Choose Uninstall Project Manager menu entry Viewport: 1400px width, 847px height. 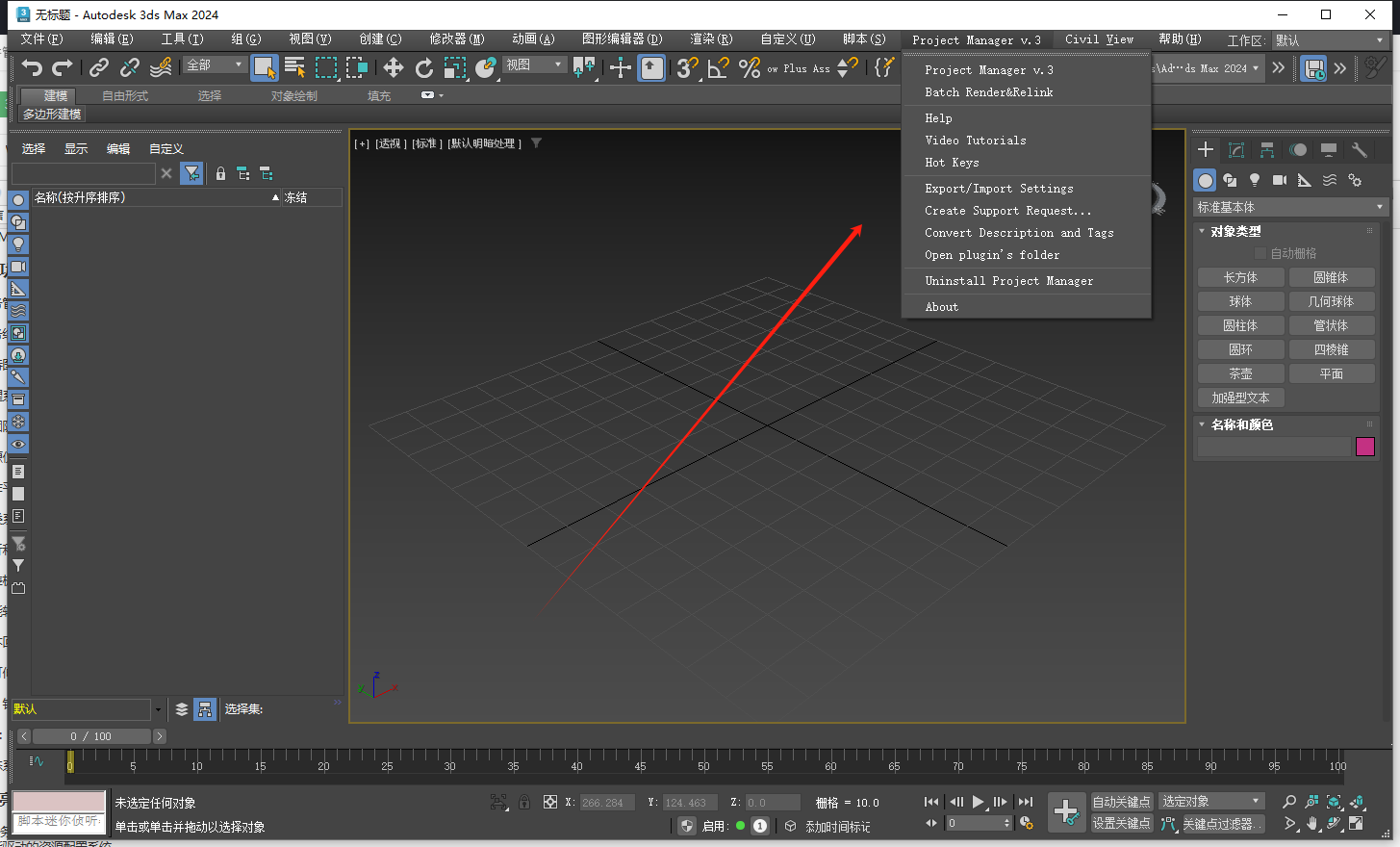click(x=1009, y=281)
